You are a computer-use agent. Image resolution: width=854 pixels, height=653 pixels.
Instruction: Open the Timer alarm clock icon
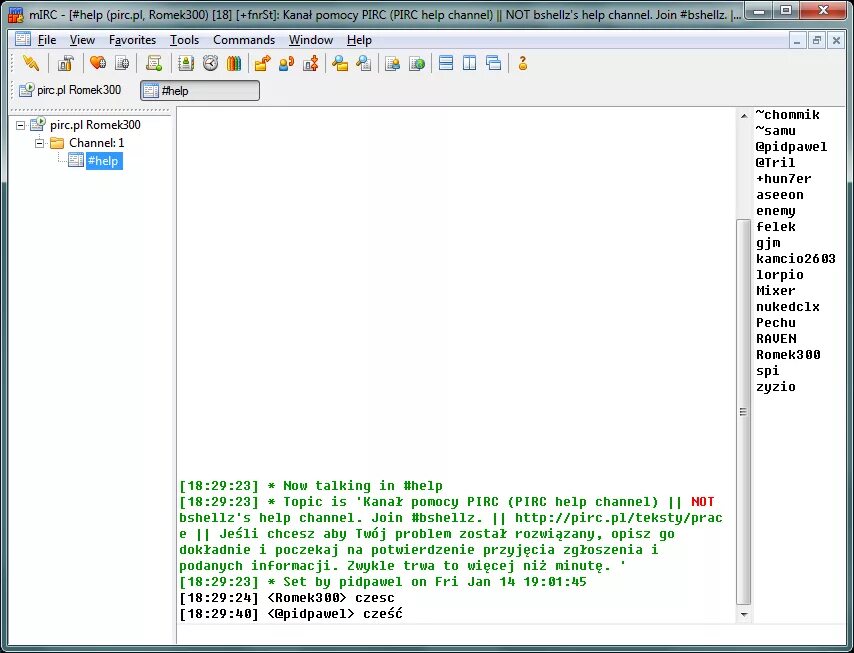pyautogui.click(x=210, y=64)
